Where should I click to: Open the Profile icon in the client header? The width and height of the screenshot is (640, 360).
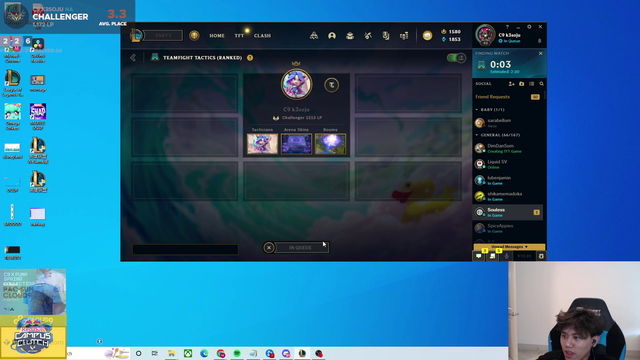(332, 36)
